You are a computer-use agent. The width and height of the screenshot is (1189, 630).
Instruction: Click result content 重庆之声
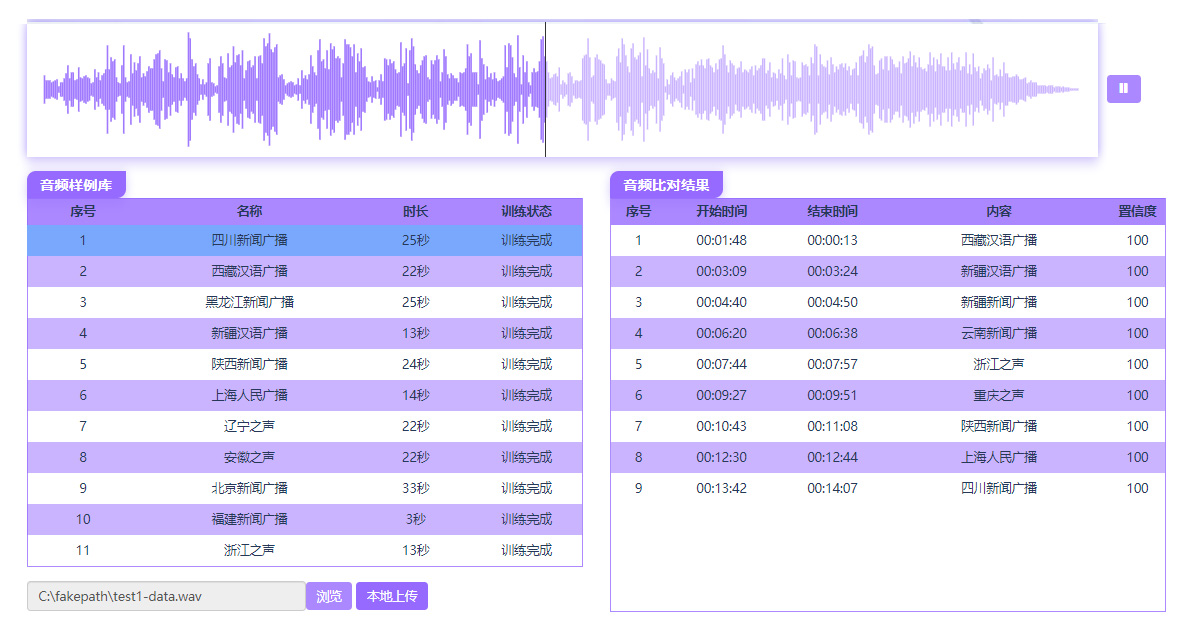point(999,396)
